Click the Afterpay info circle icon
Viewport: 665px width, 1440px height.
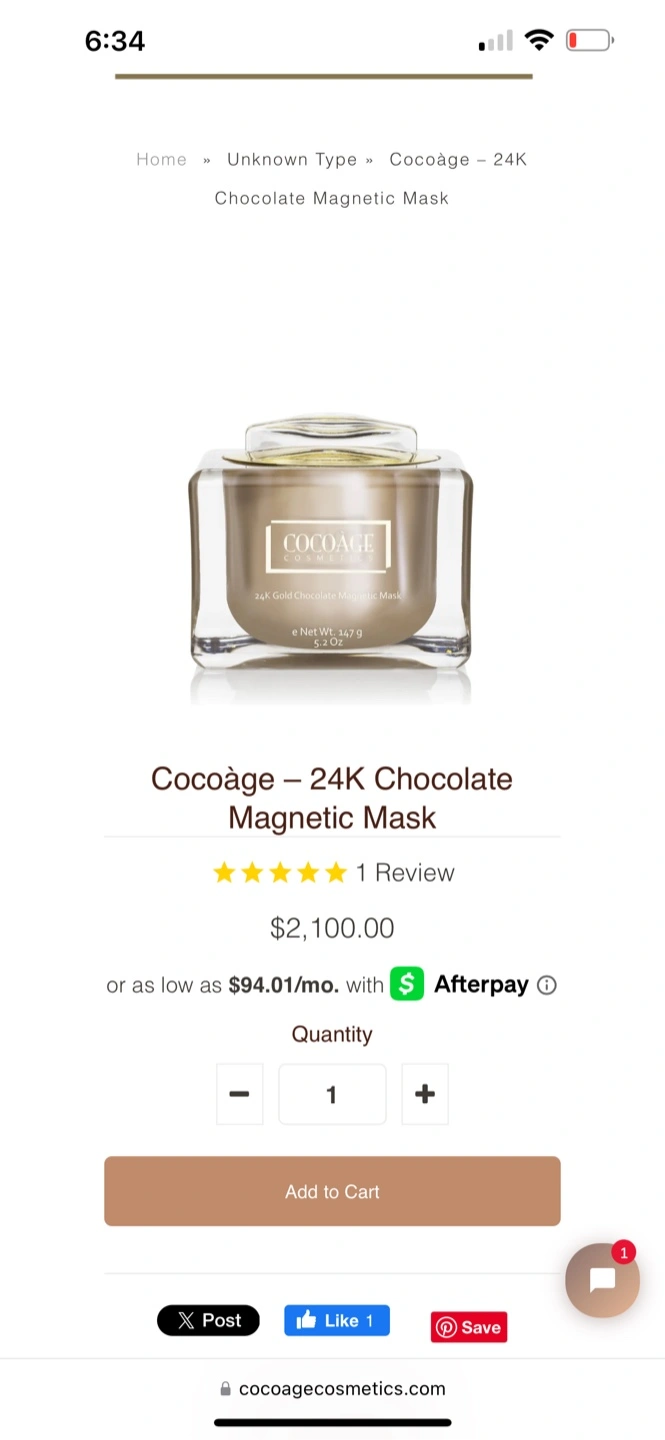click(x=547, y=985)
